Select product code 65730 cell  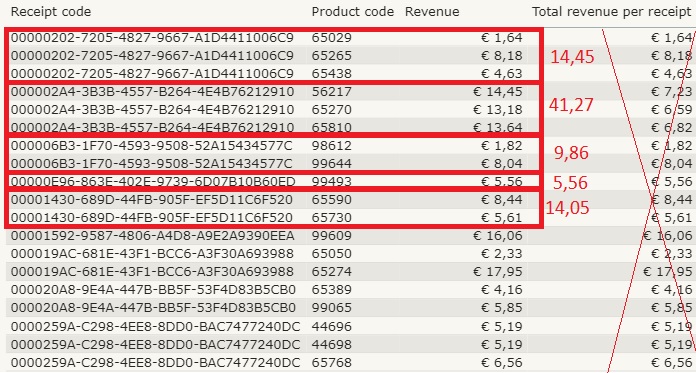coord(331,218)
